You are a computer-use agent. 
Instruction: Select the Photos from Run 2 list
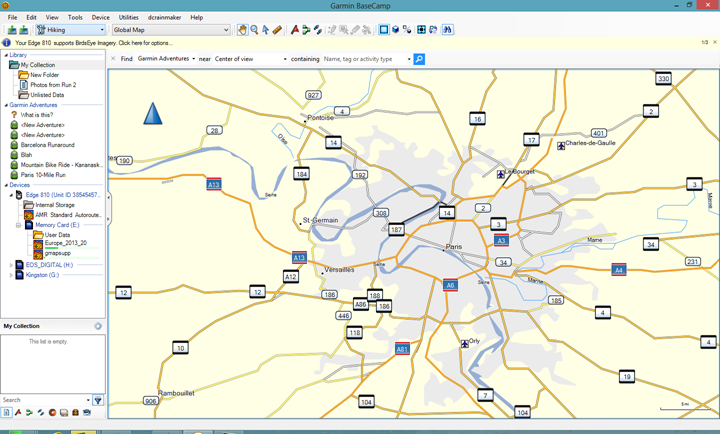(53, 85)
